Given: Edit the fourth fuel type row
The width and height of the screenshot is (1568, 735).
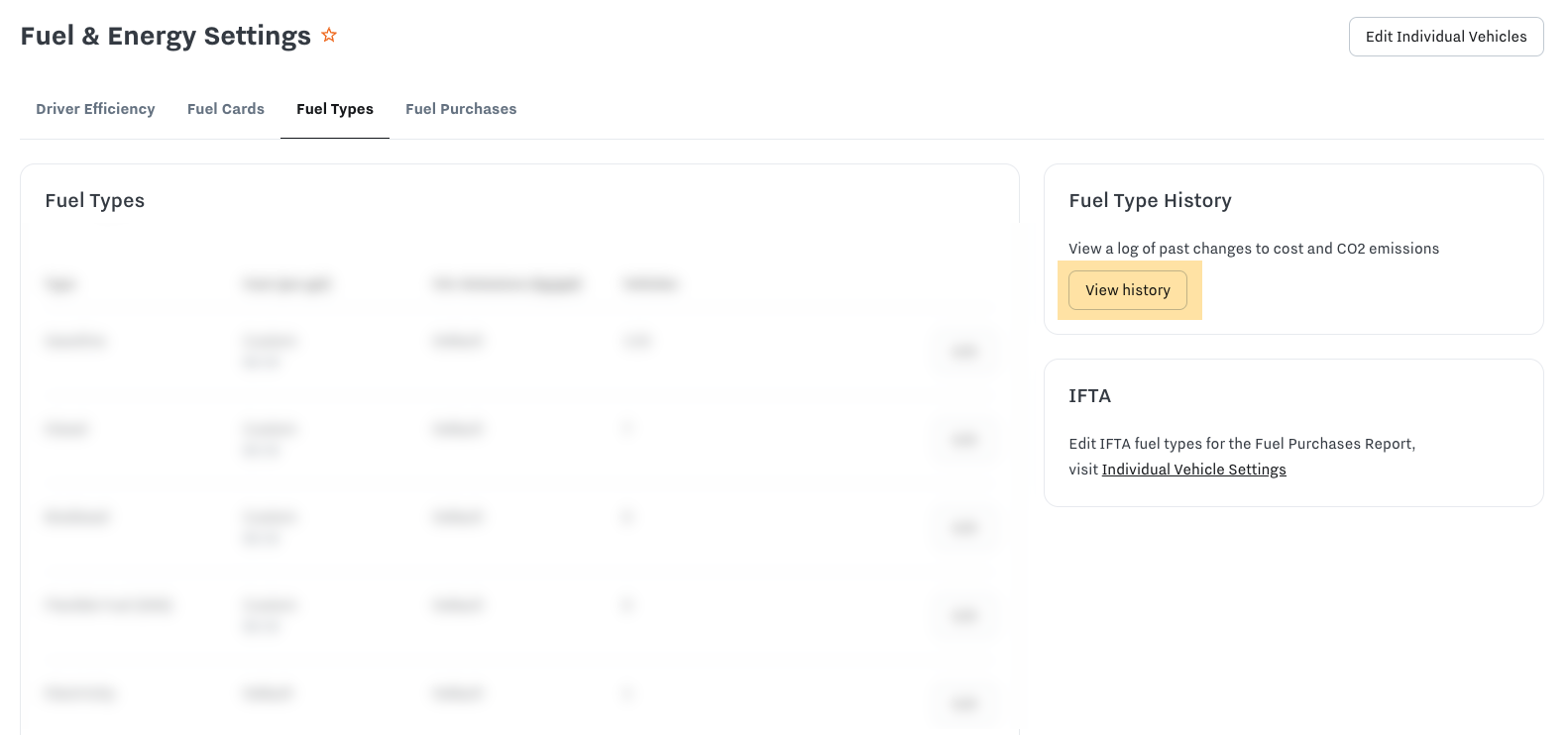Looking at the screenshot, I should click(963, 616).
